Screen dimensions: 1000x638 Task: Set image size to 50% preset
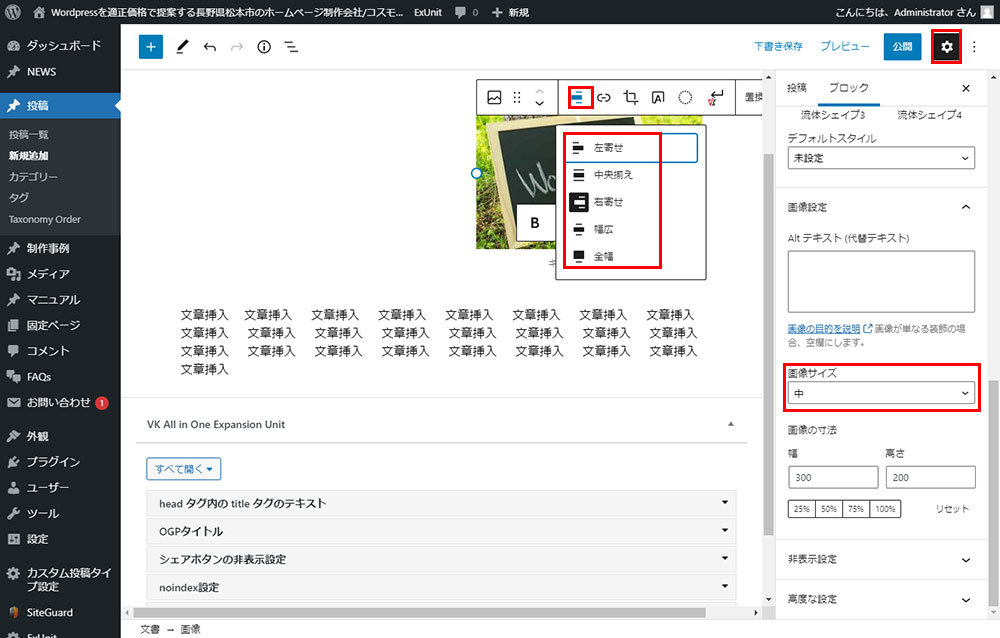[x=829, y=509]
